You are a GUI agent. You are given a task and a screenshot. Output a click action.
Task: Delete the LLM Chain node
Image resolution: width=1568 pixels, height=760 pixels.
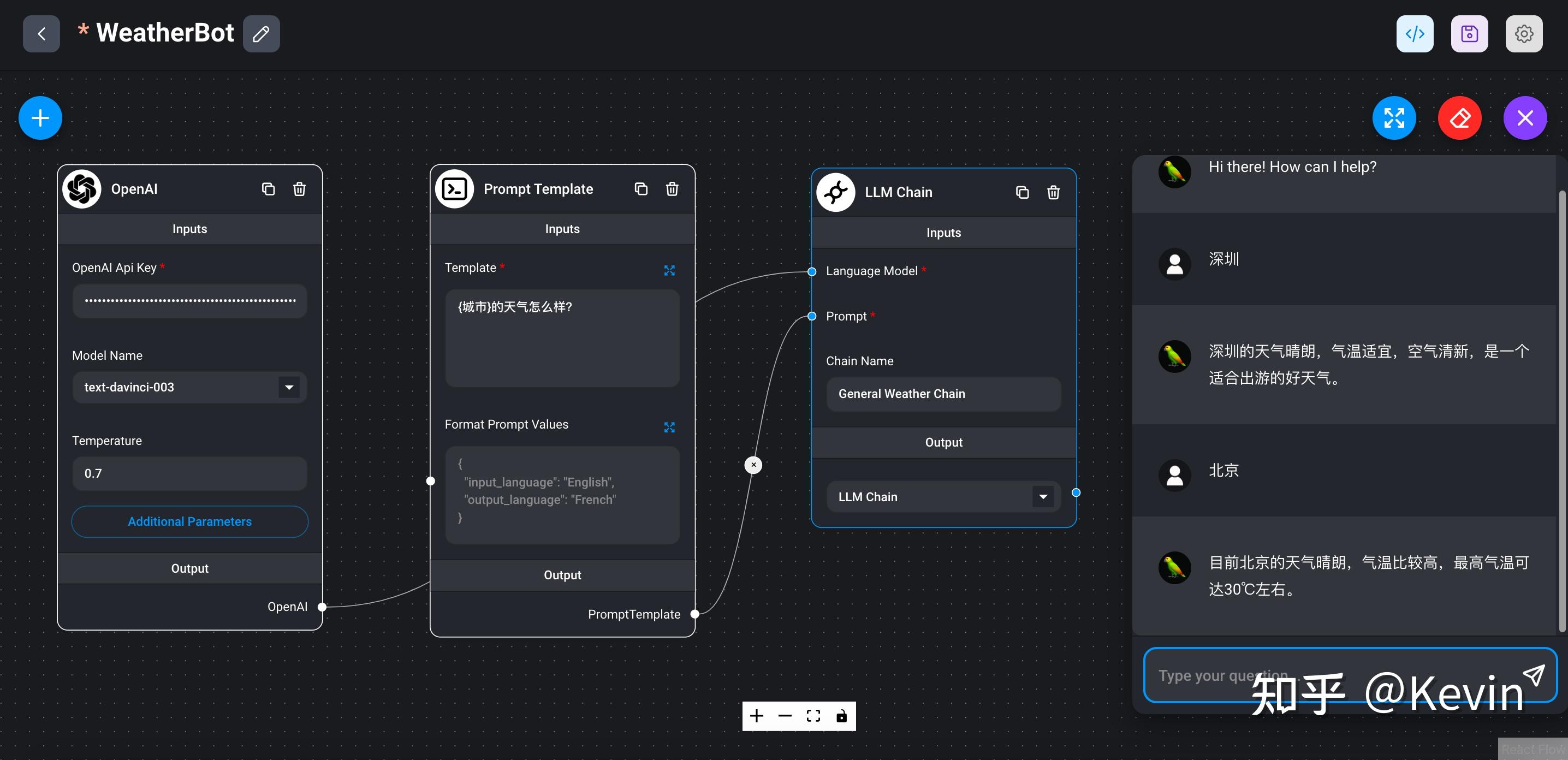1053,192
